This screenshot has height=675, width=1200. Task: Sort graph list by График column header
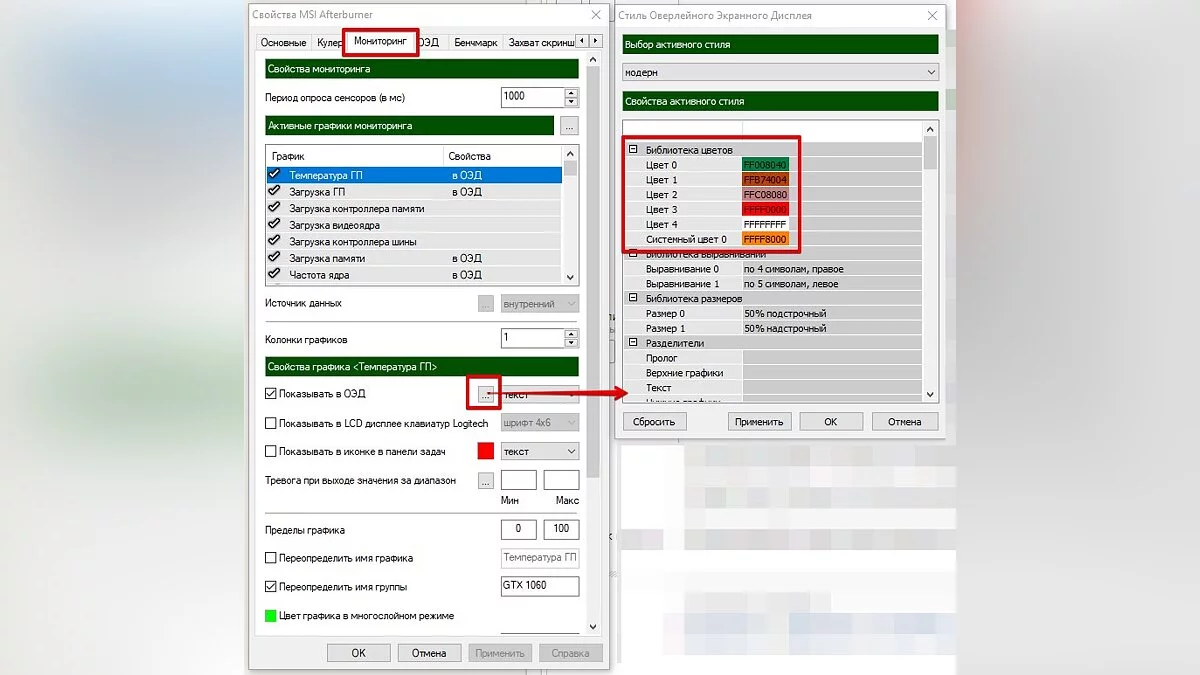[x=355, y=157]
